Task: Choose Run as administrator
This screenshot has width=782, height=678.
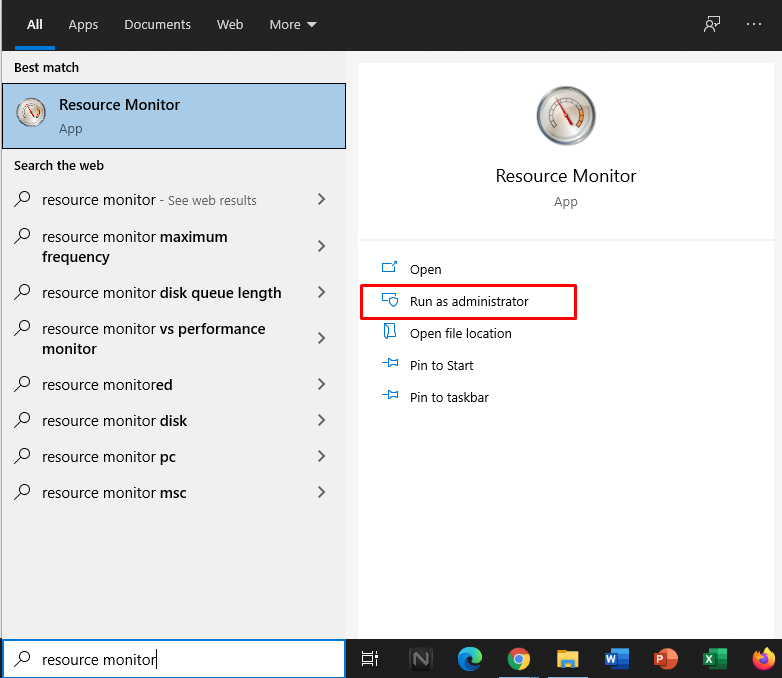Action: click(468, 301)
